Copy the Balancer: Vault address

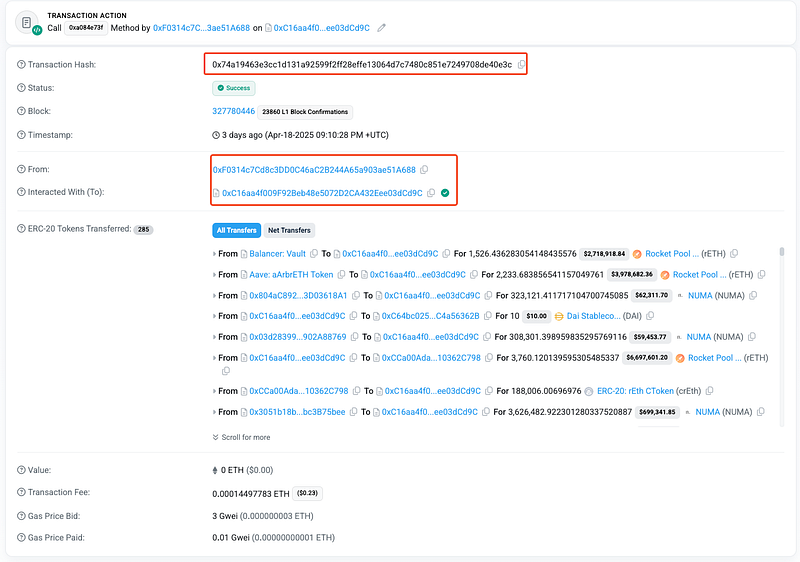pos(313,254)
